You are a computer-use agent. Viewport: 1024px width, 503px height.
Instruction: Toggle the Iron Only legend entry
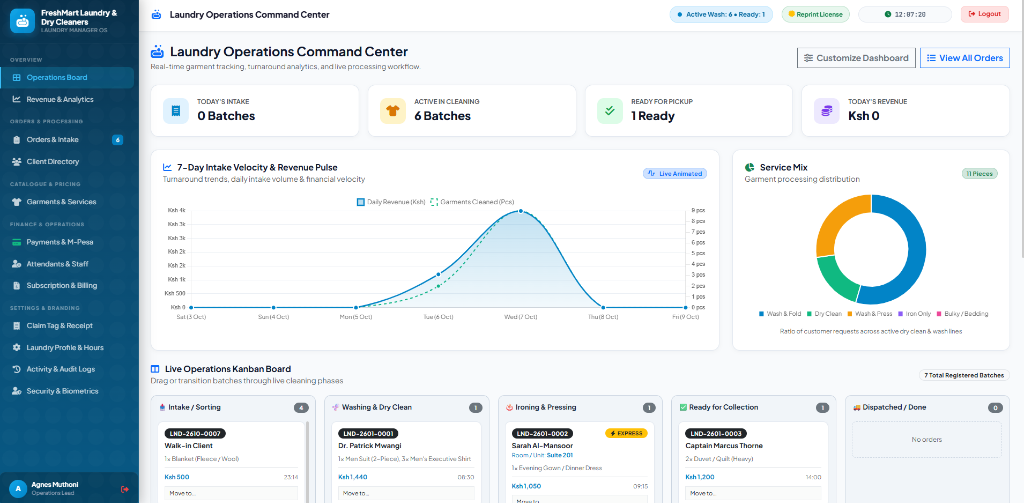click(914, 314)
